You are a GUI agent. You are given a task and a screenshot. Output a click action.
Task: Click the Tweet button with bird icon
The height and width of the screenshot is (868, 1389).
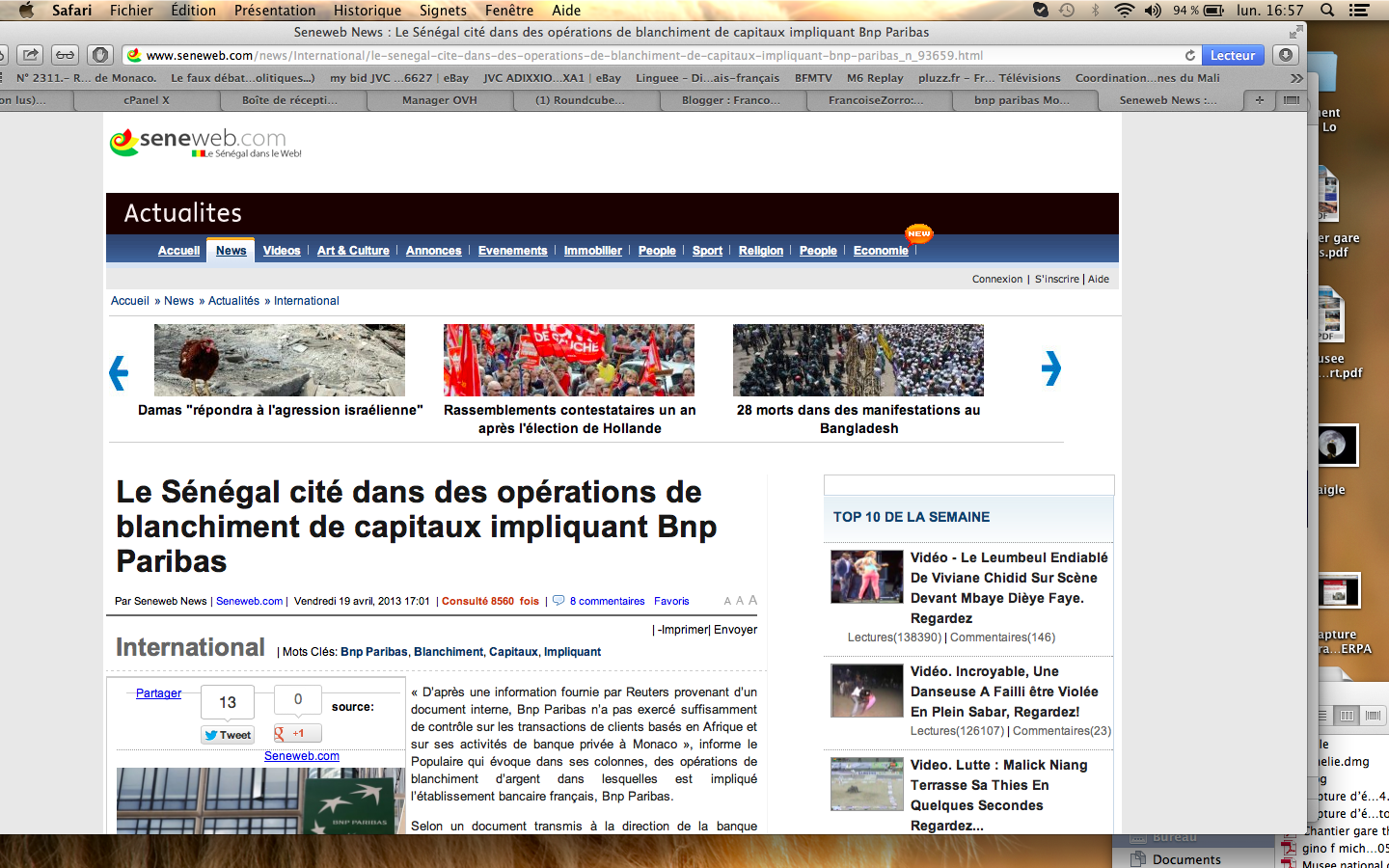click(228, 735)
